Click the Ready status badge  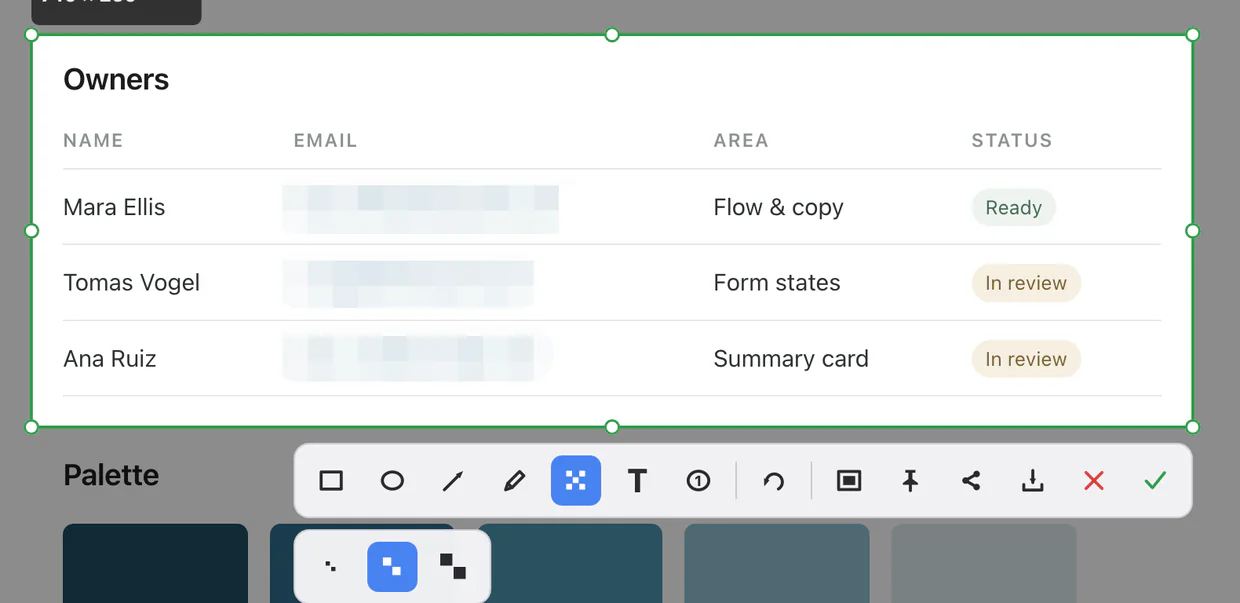(x=1013, y=207)
